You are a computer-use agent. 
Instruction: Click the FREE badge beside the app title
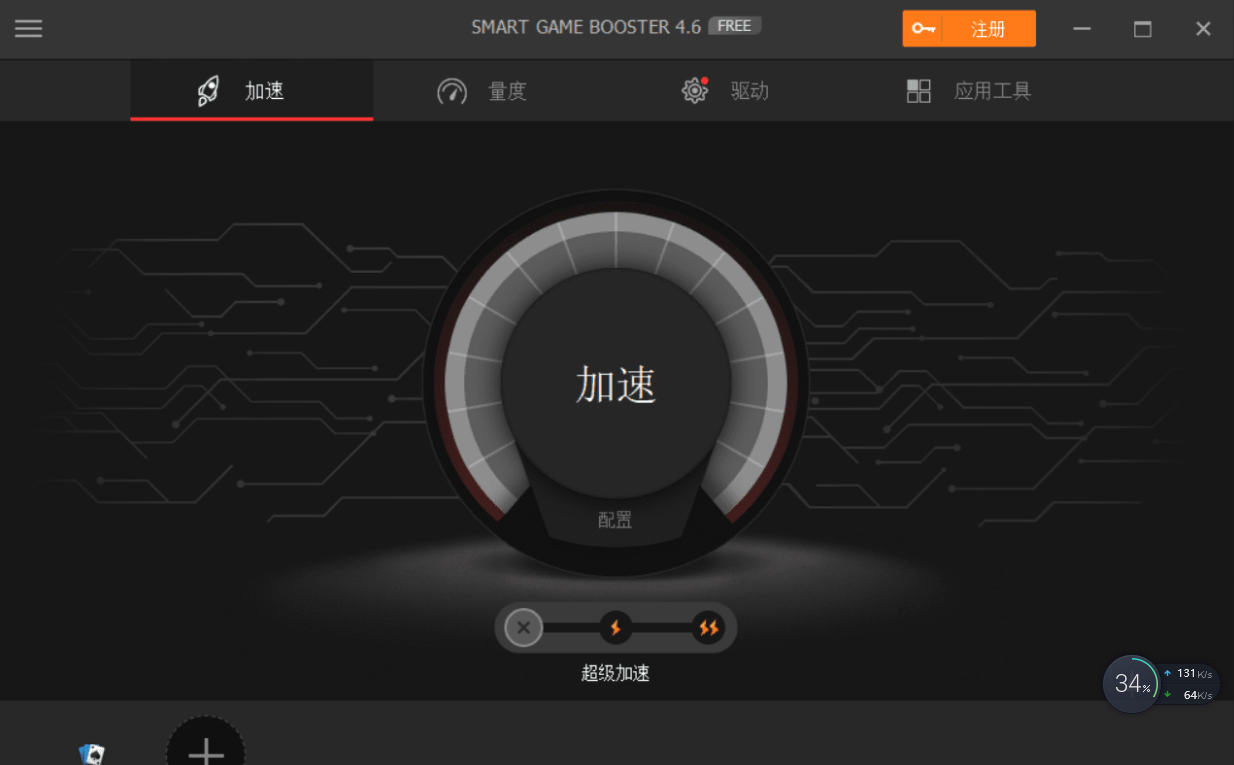coord(734,26)
